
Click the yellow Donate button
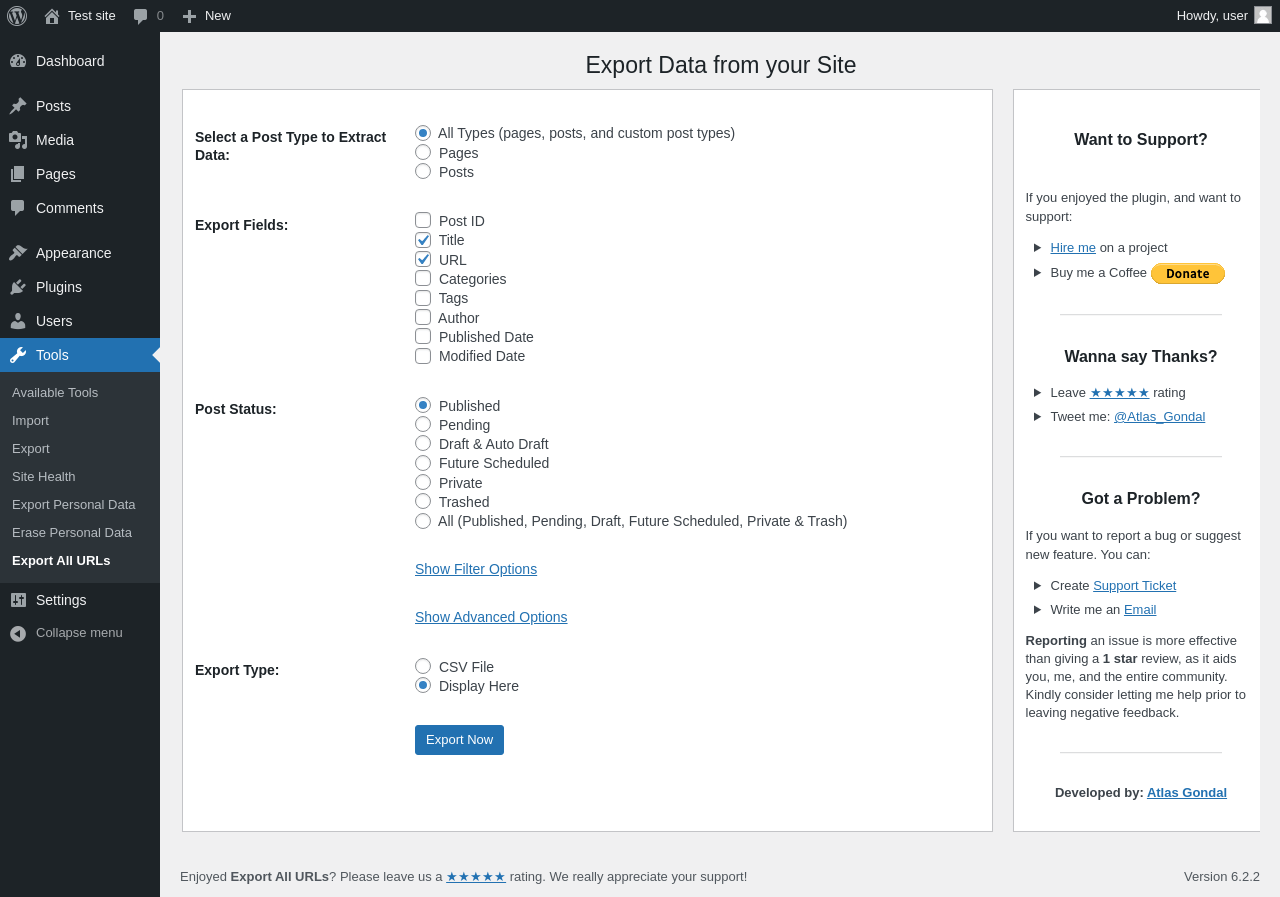[1187, 274]
